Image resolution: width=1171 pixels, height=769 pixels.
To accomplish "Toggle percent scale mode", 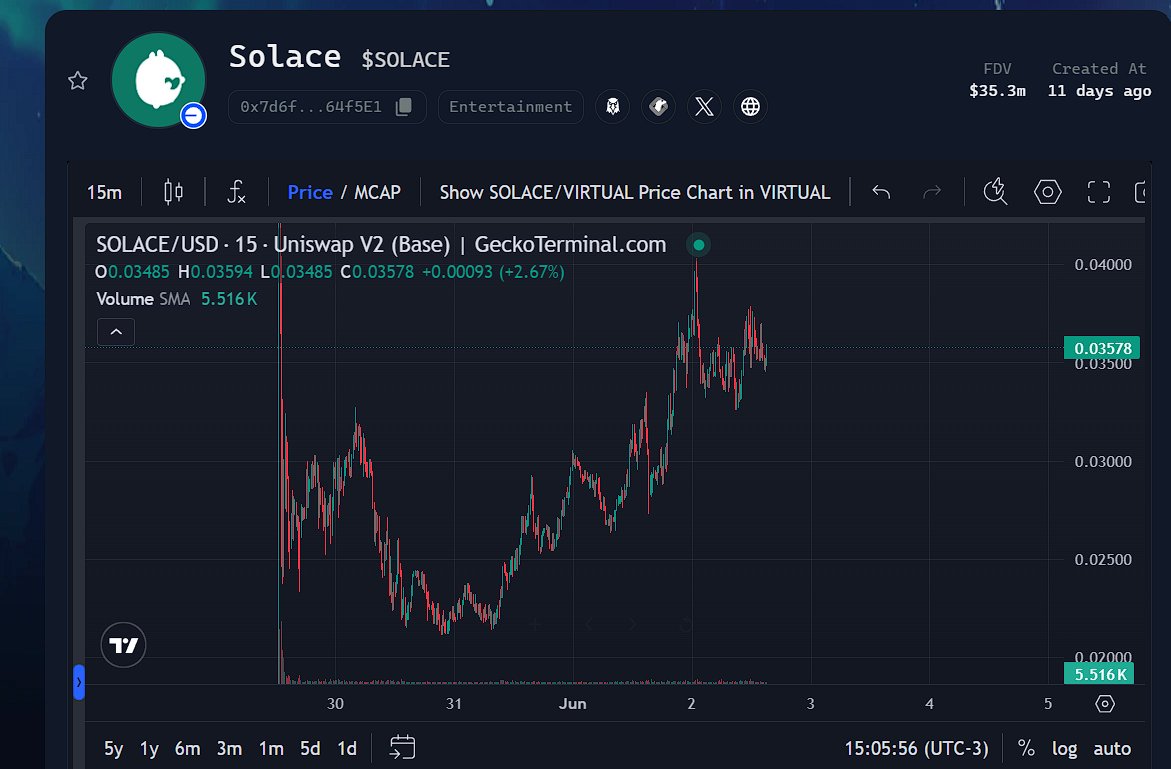I will 1026,748.
